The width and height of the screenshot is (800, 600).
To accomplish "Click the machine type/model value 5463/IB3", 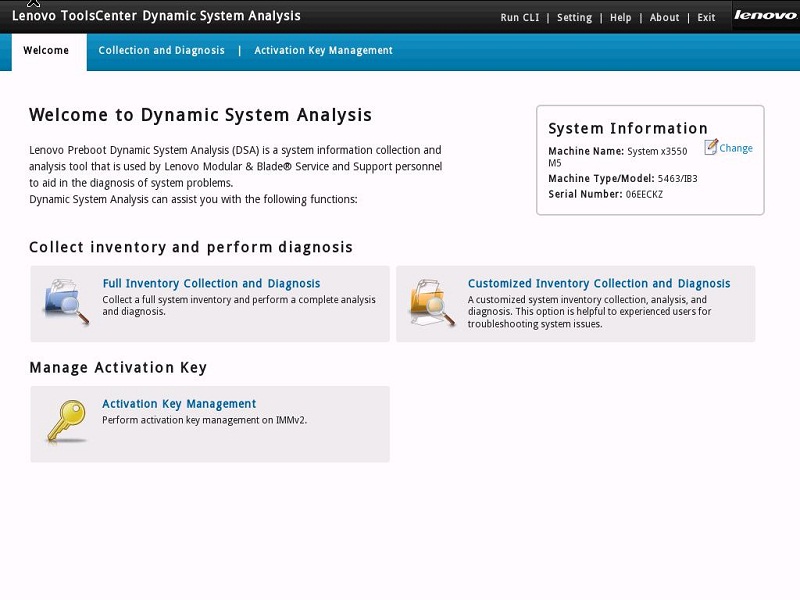I will pos(677,179).
